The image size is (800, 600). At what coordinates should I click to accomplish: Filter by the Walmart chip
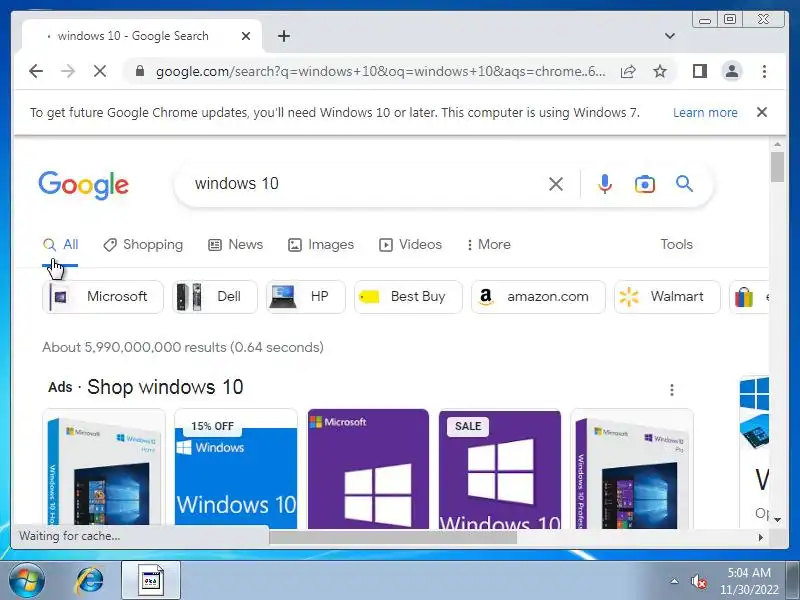pos(667,296)
